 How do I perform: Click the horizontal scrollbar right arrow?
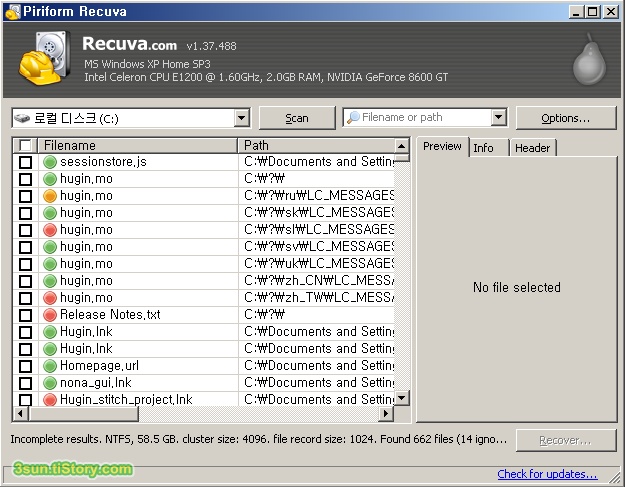(386, 413)
